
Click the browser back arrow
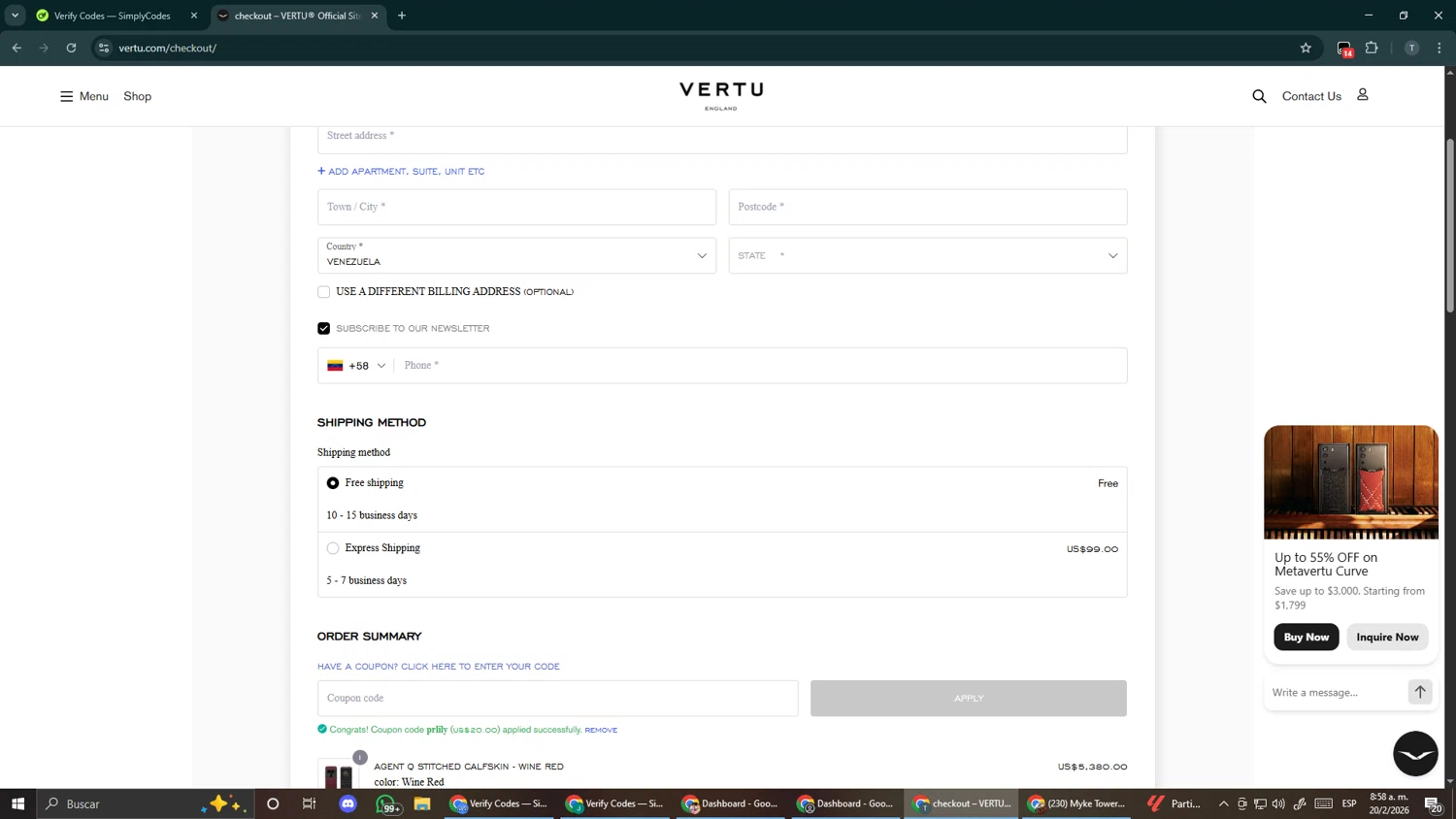17,48
